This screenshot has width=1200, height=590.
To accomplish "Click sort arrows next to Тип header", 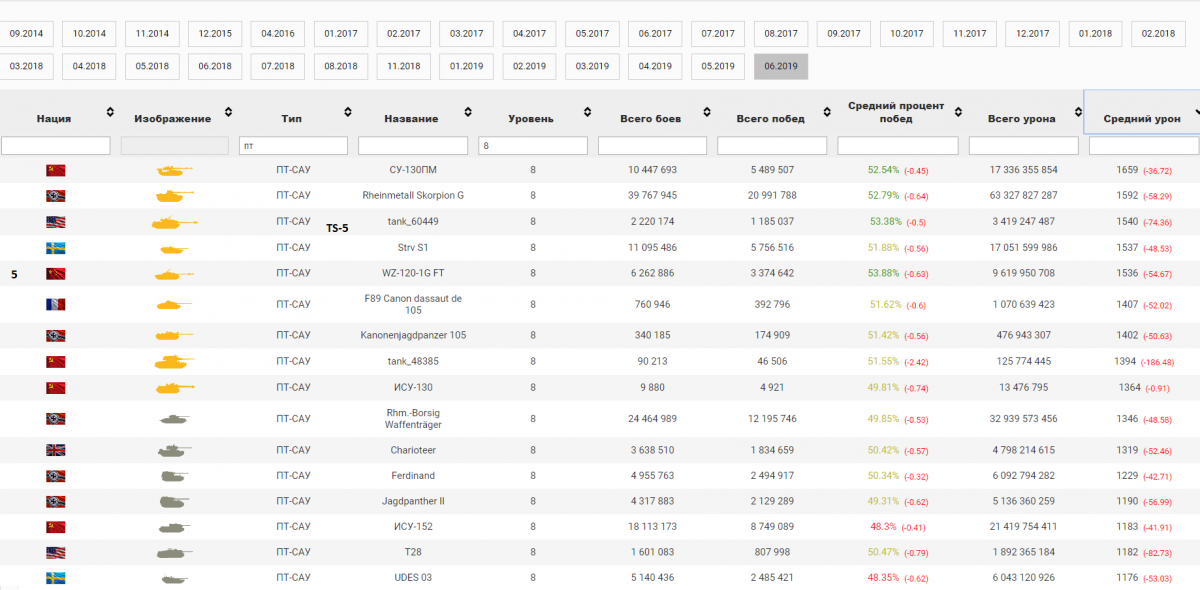I will click(x=348, y=112).
